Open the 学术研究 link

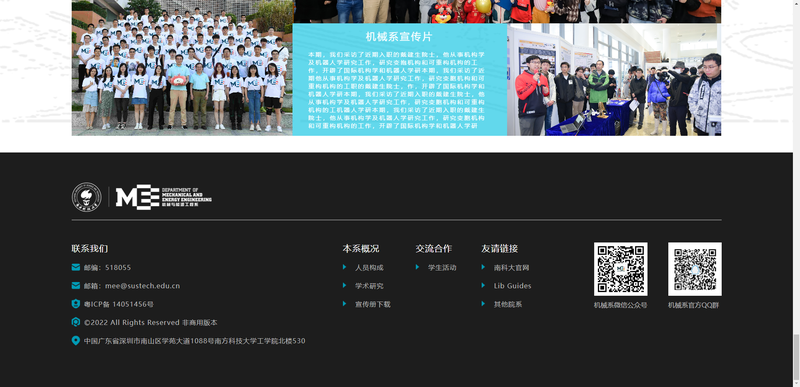click(369, 286)
